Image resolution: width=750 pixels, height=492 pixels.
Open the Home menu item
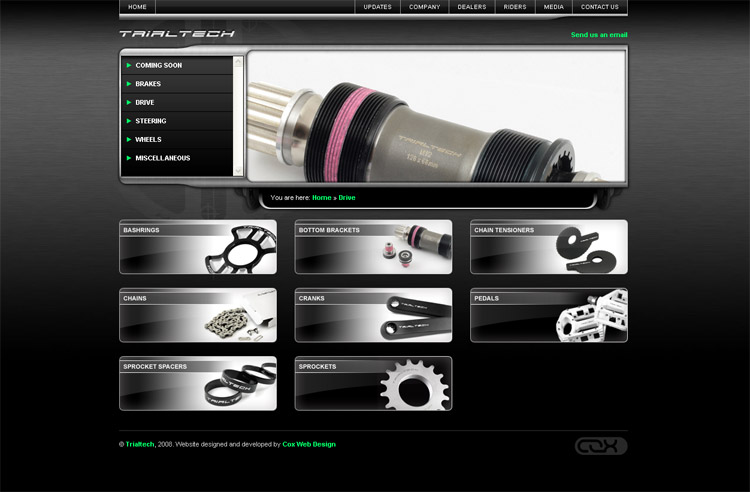(137, 7)
